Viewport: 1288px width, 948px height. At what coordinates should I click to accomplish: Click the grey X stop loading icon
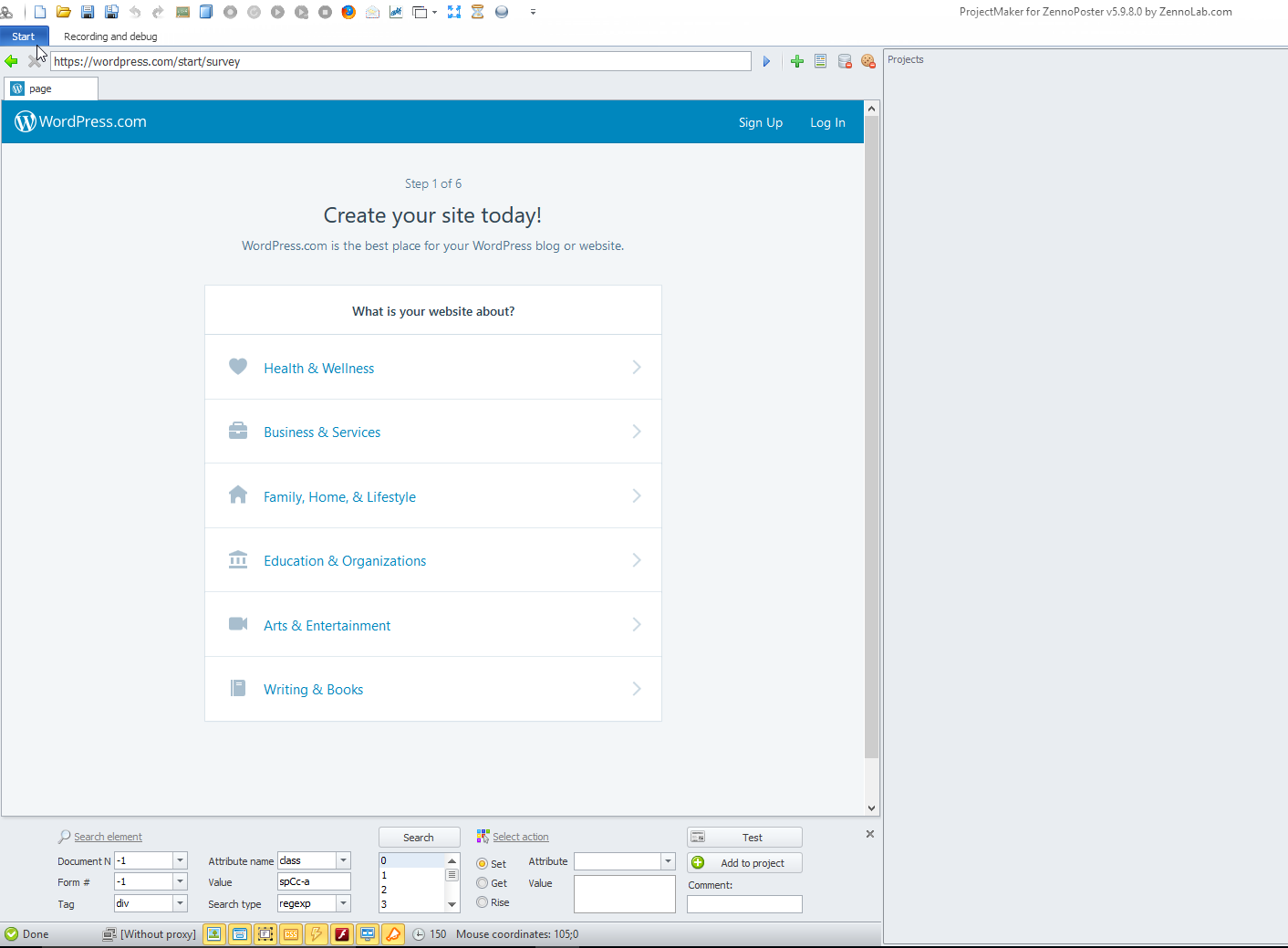[x=34, y=61]
